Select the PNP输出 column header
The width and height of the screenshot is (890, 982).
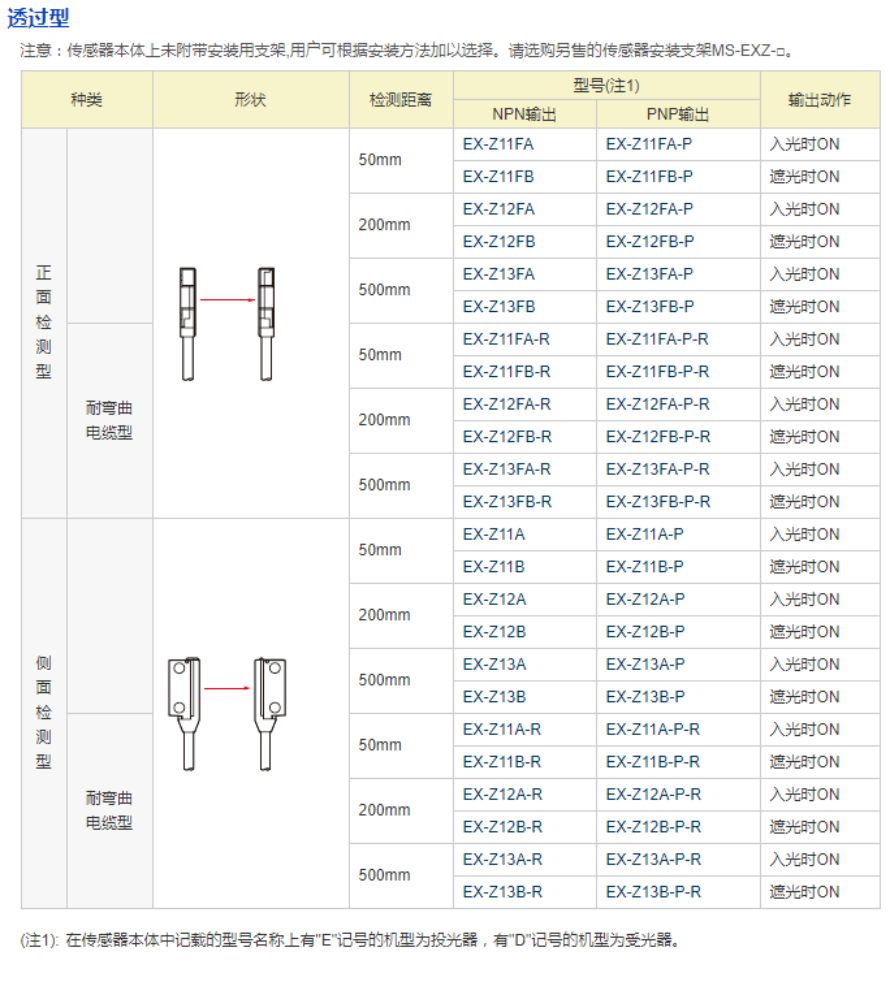coord(677,114)
